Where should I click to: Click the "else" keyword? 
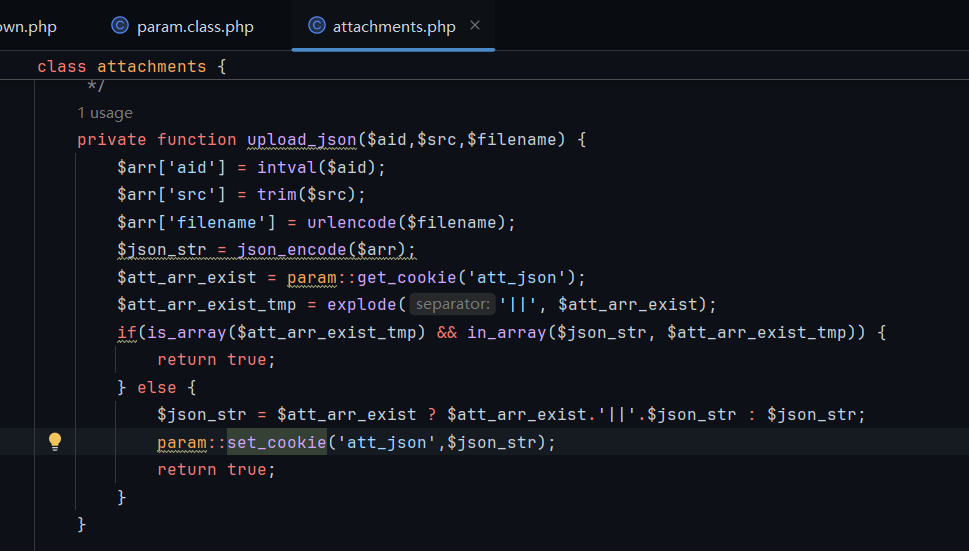point(156,387)
